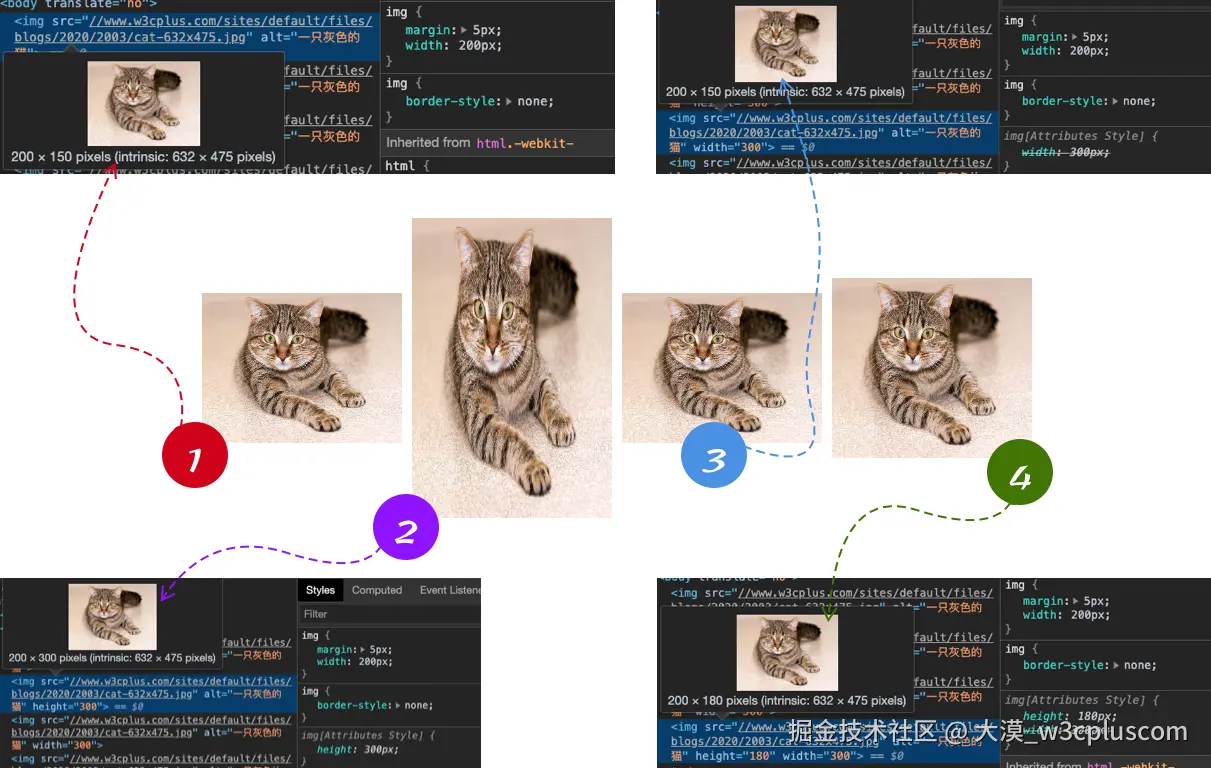
Task: Open the Computed tab
Action: pyautogui.click(x=377, y=590)
